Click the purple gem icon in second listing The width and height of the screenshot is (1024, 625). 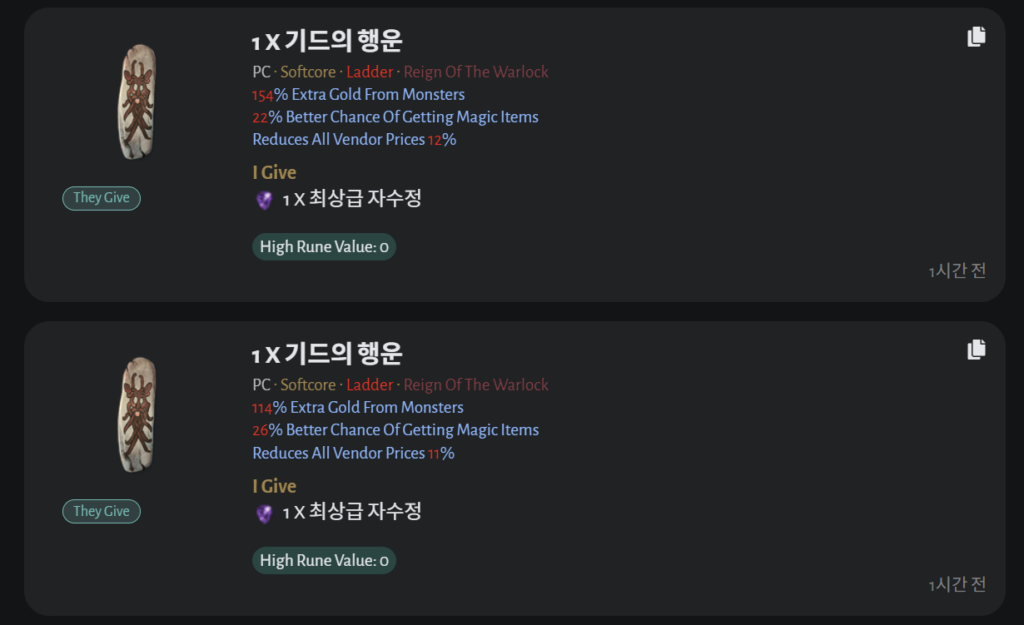264,513
